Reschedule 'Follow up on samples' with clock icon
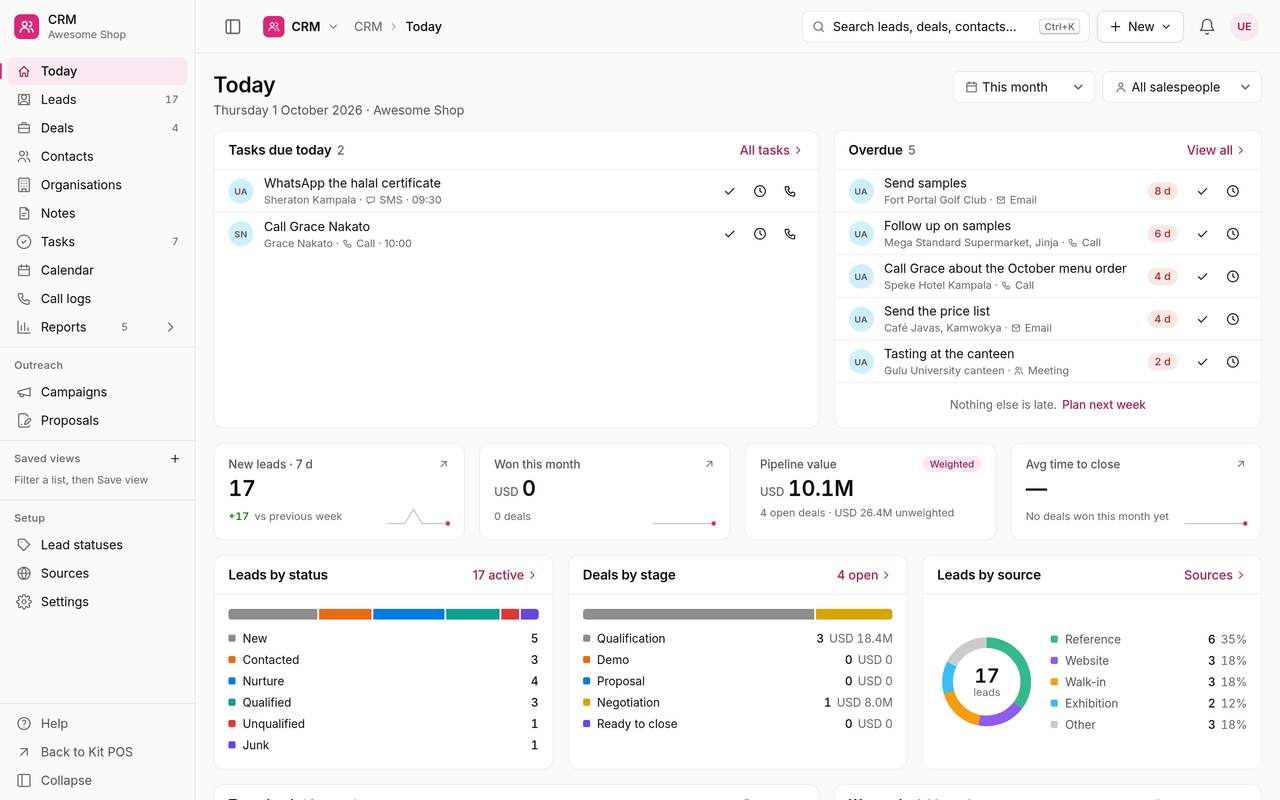This screenshot has width=1280, height=800. [x=1233, y=234]
